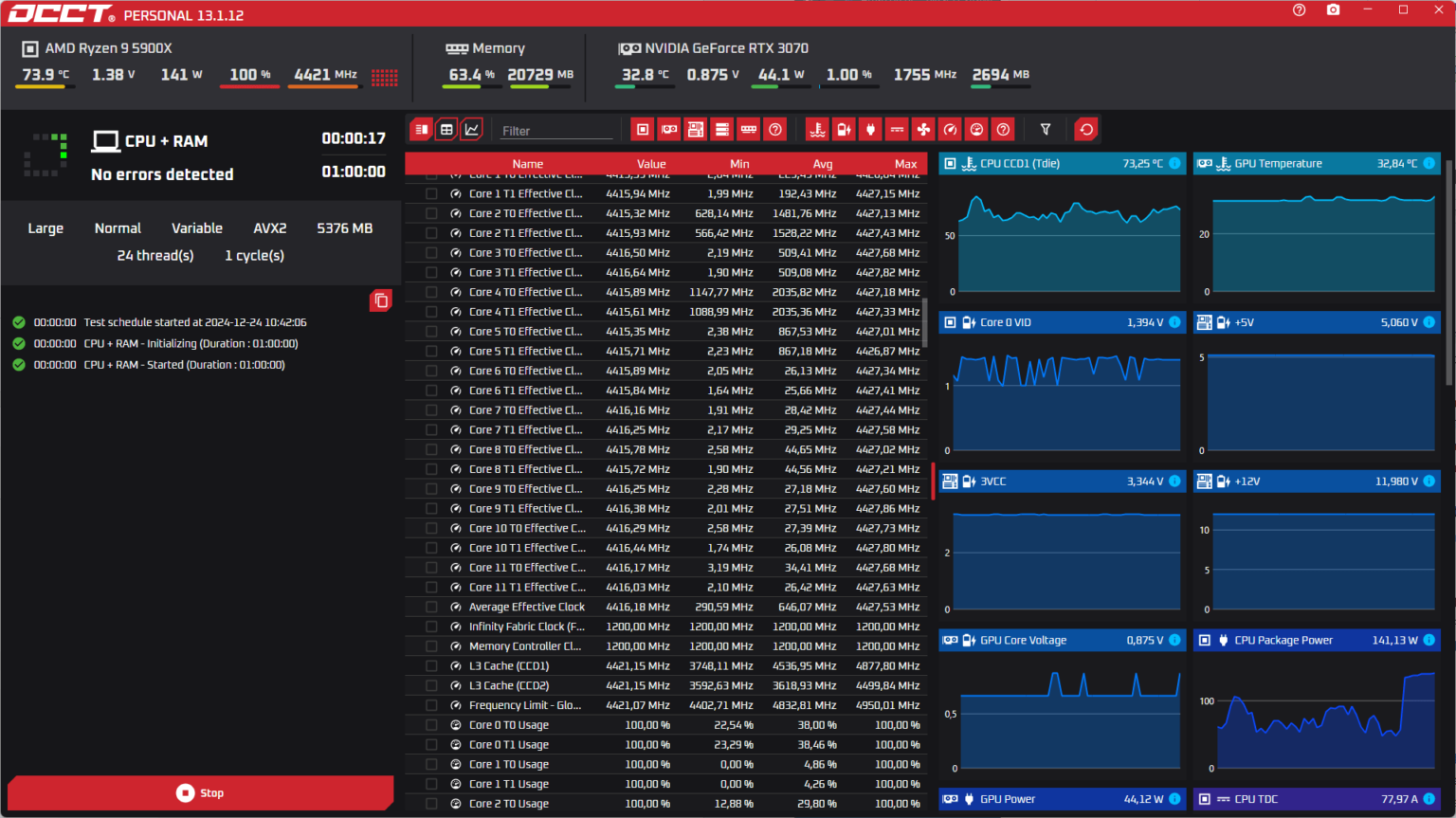
Task: Switch to the table view tab
Action: (446, 129)
